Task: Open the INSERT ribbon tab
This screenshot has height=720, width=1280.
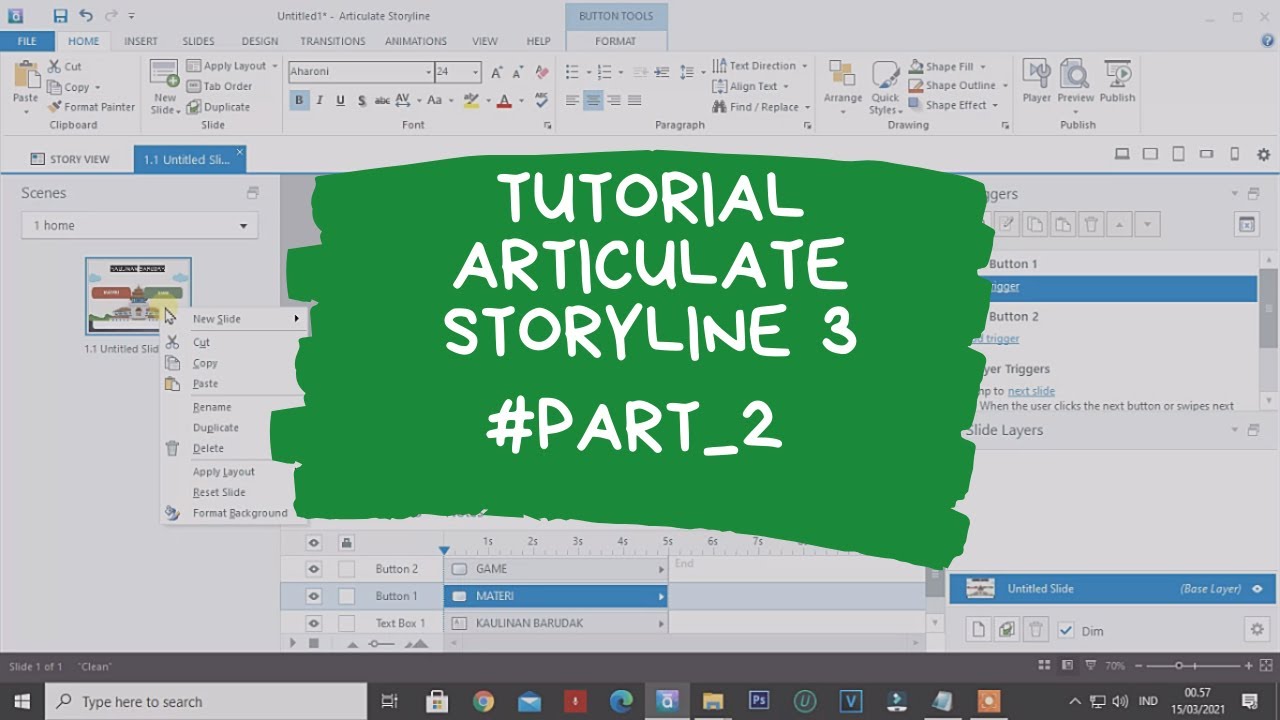Action: (141, 41)
